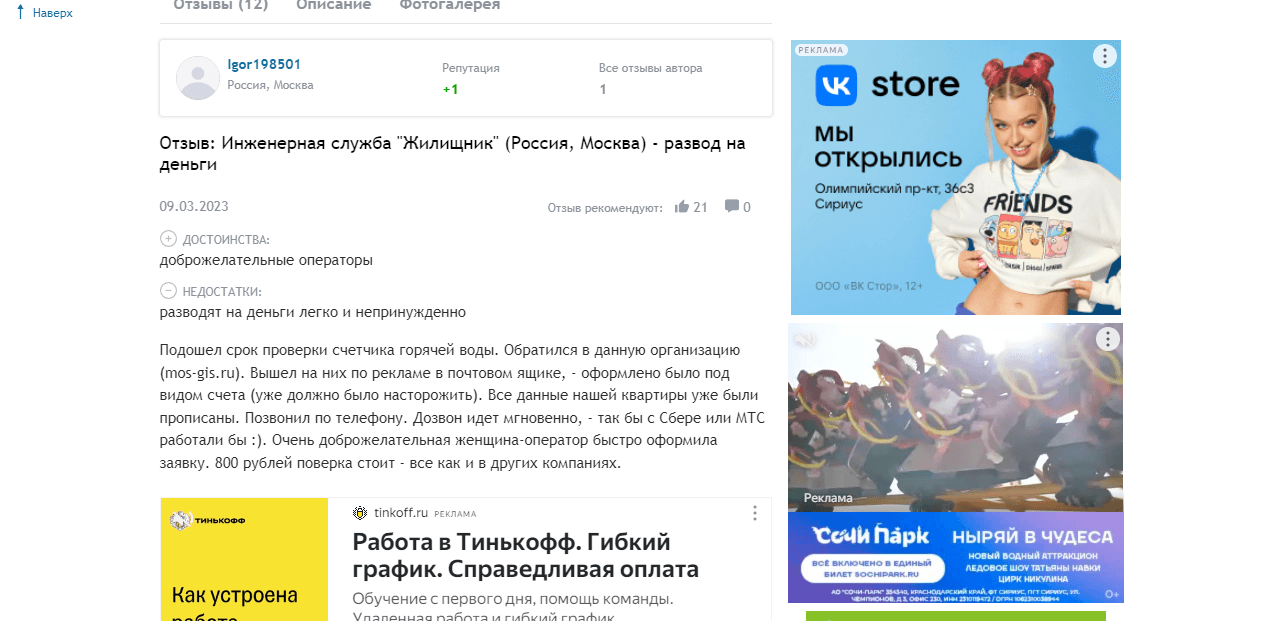The width and height of the screenshot is (1283, 621).
Task: Click the Сочи Парк banner link
Action: [x=955, y=555]
